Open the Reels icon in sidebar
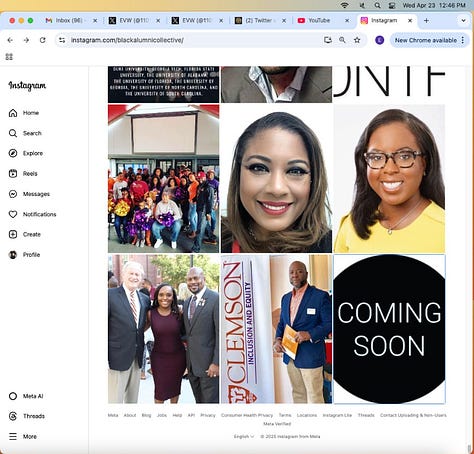 pyautogui.click(x=13, y=174)
